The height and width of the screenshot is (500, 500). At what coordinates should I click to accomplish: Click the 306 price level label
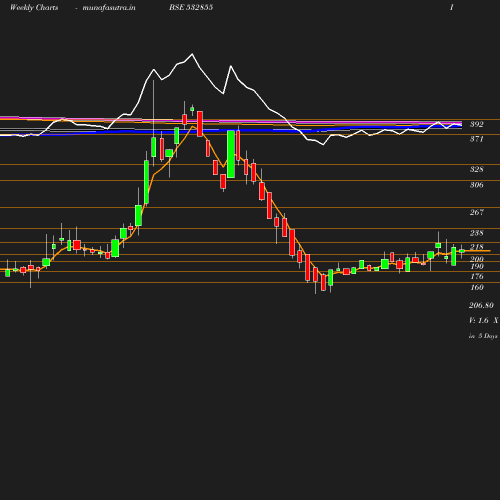tap(477, 185)
